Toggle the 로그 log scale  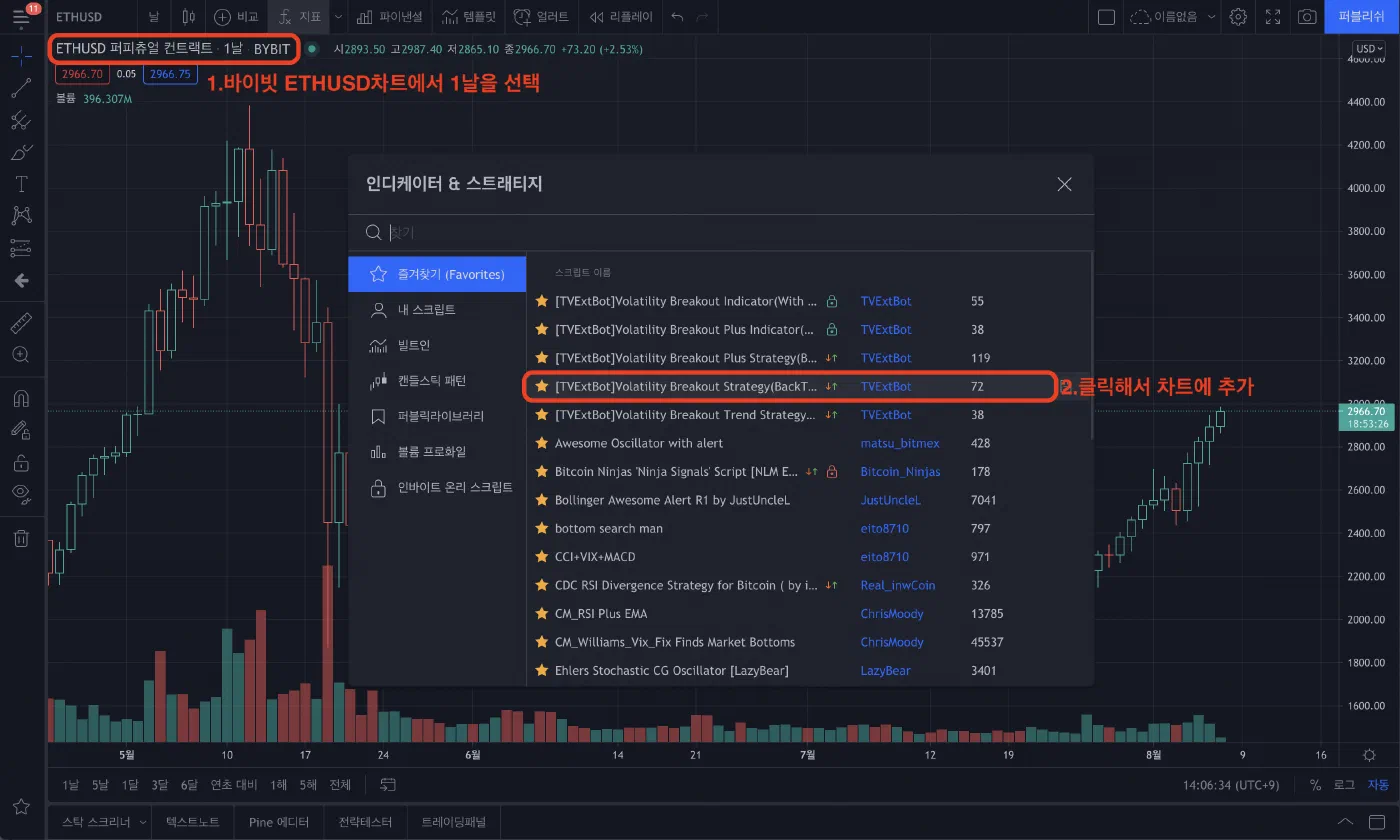click(1345, 785)
